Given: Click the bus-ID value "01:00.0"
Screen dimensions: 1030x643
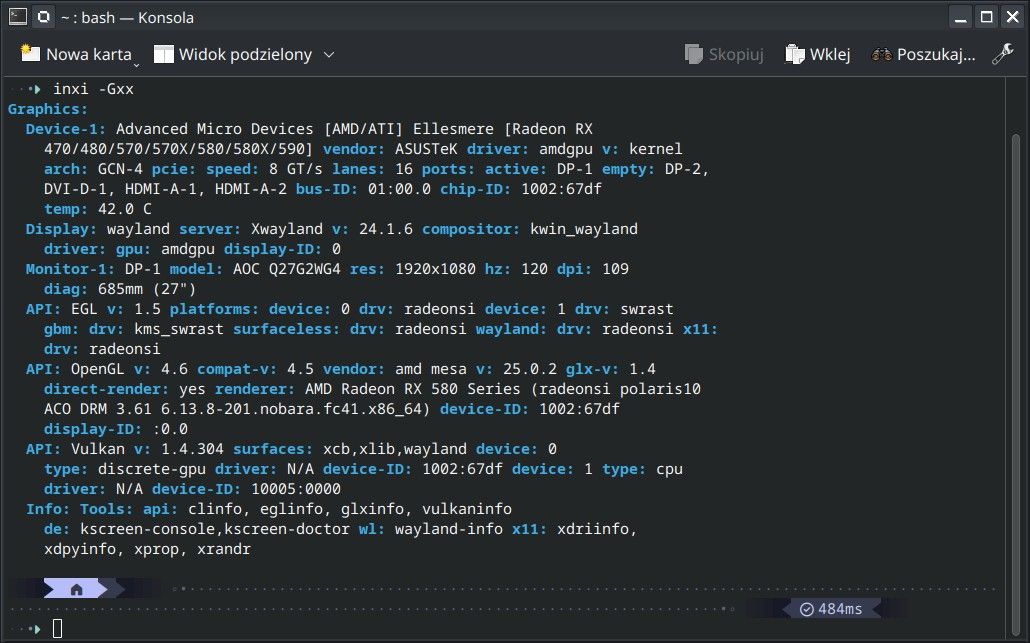Looking at the screenshot, I should point(399,189).
